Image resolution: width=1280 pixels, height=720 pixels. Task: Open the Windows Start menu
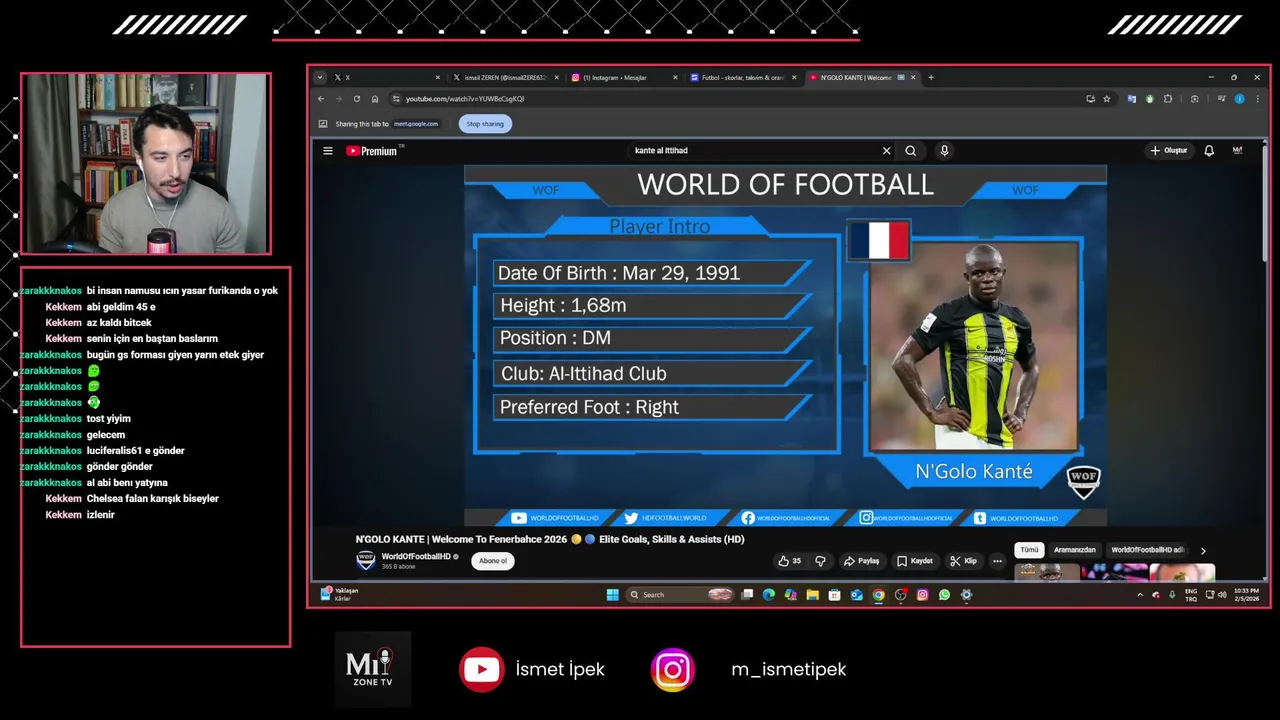(x=612, y=595)
